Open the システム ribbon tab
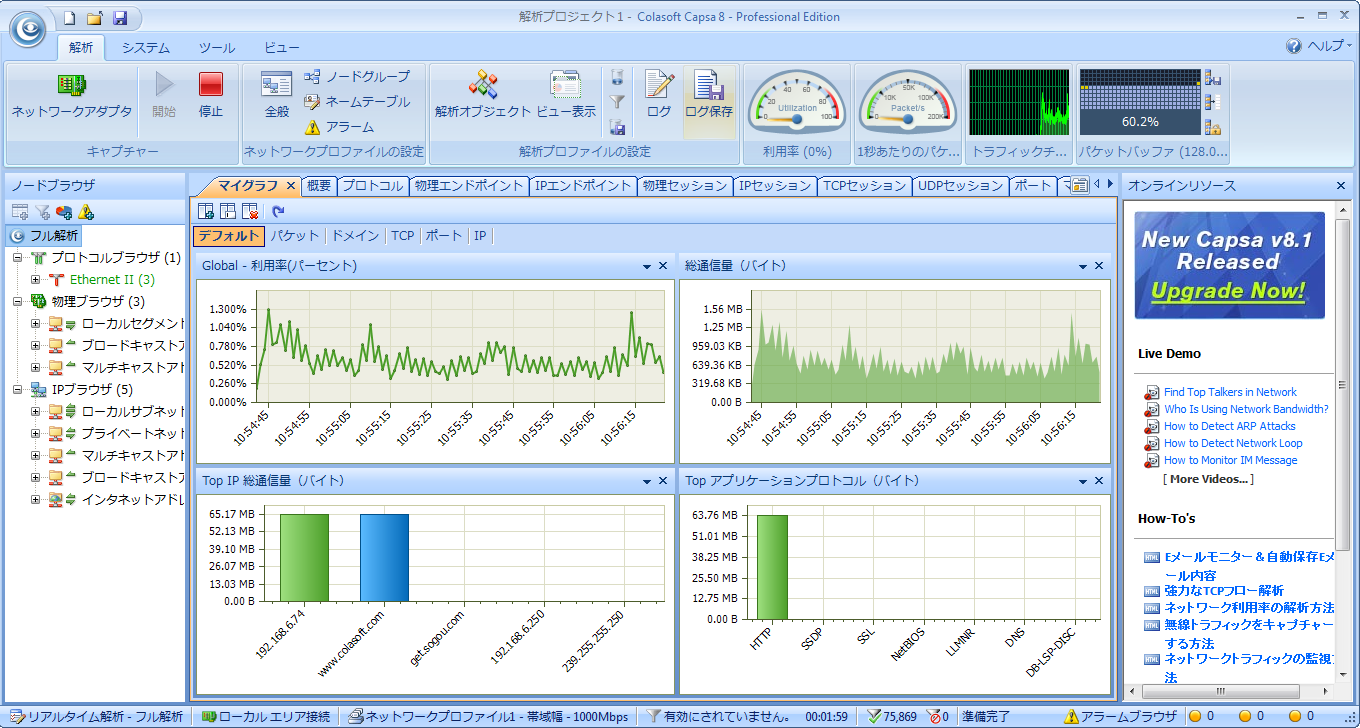 [146, 48]
